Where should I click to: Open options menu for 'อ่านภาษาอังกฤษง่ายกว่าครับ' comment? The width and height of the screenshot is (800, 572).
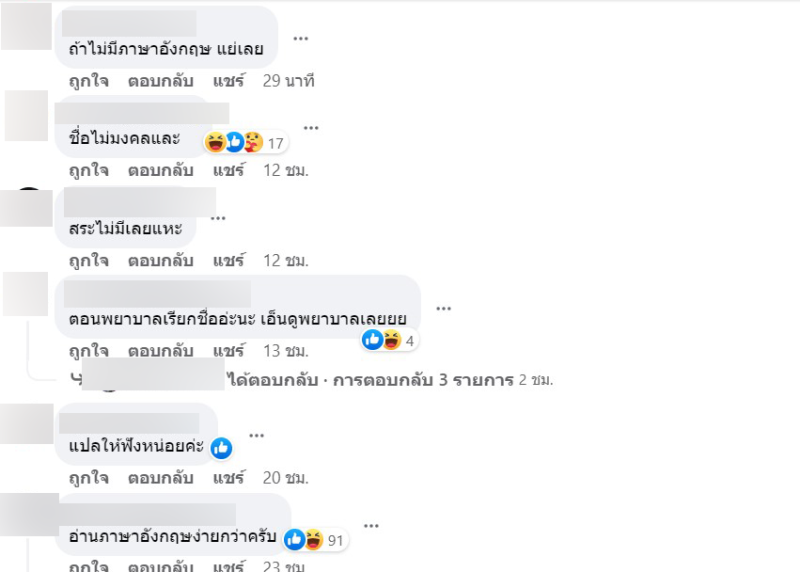[371, 526]
